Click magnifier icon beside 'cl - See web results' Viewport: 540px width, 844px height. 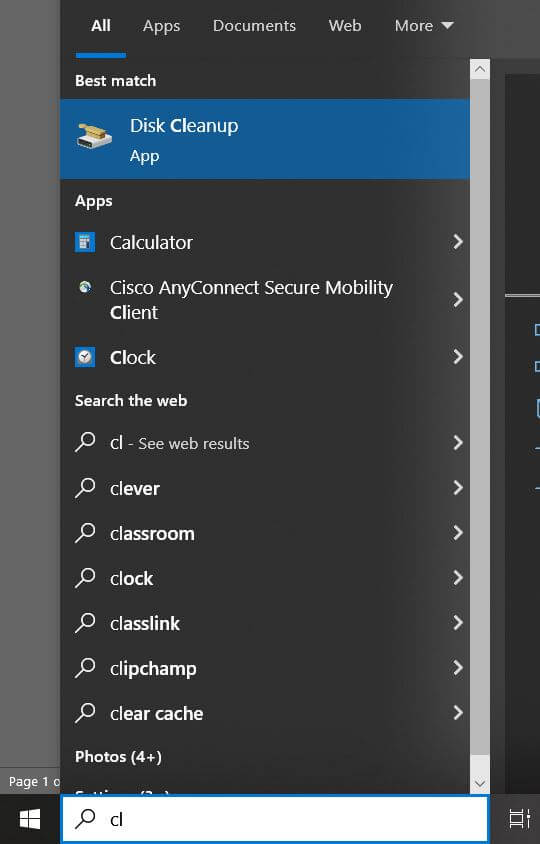85,442
